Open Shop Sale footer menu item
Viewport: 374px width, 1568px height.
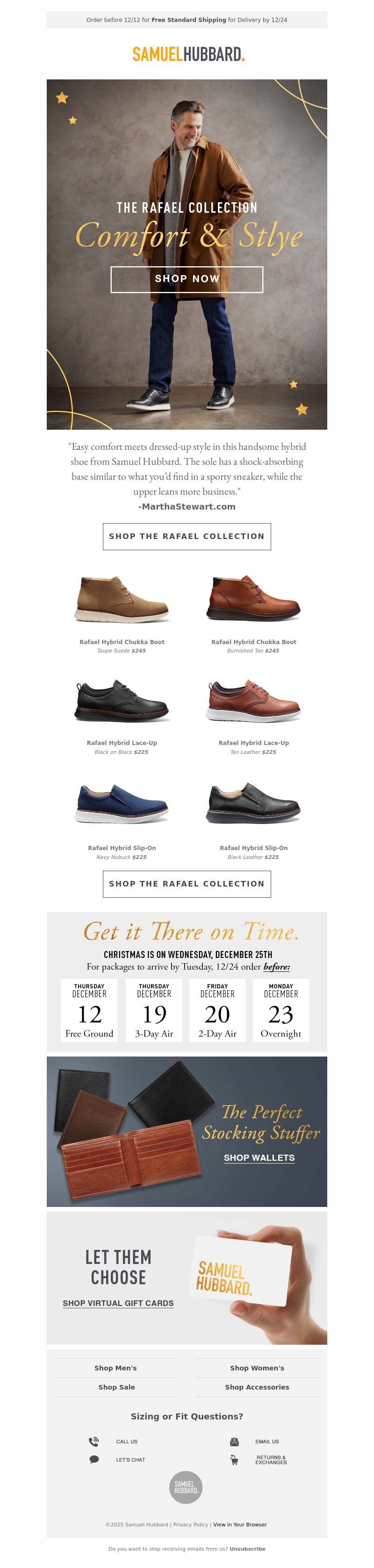pos(117,1387)
